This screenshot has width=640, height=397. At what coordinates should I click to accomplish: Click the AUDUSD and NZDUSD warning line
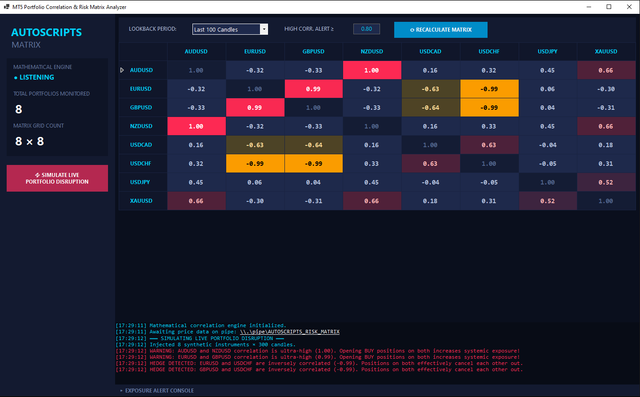tap(318, 351)
